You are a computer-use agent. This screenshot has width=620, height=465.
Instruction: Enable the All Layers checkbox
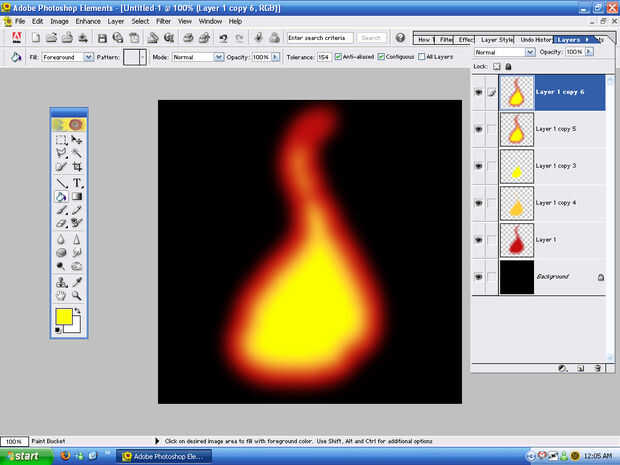pyautogui.click(x=421, y=57)
